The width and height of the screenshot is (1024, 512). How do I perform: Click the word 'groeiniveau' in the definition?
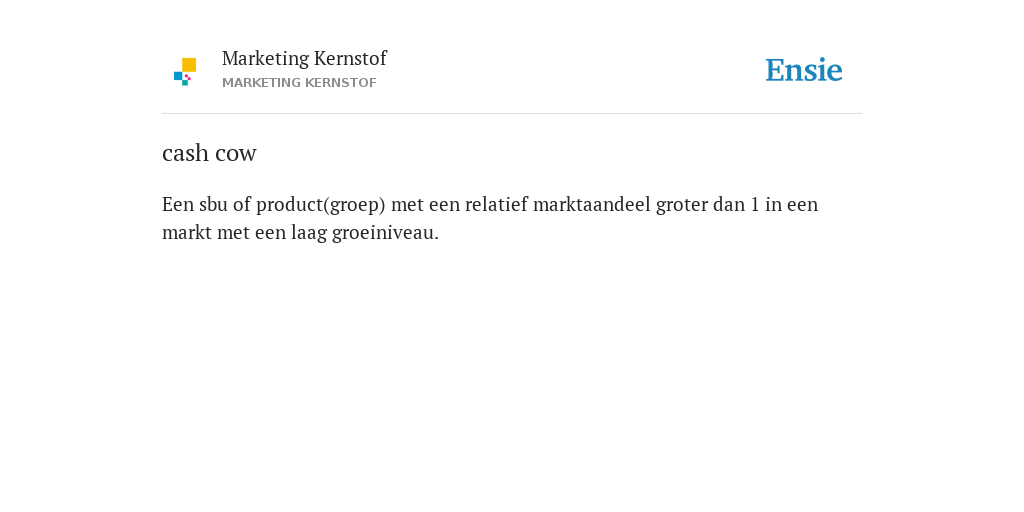(x=385, y=233)
